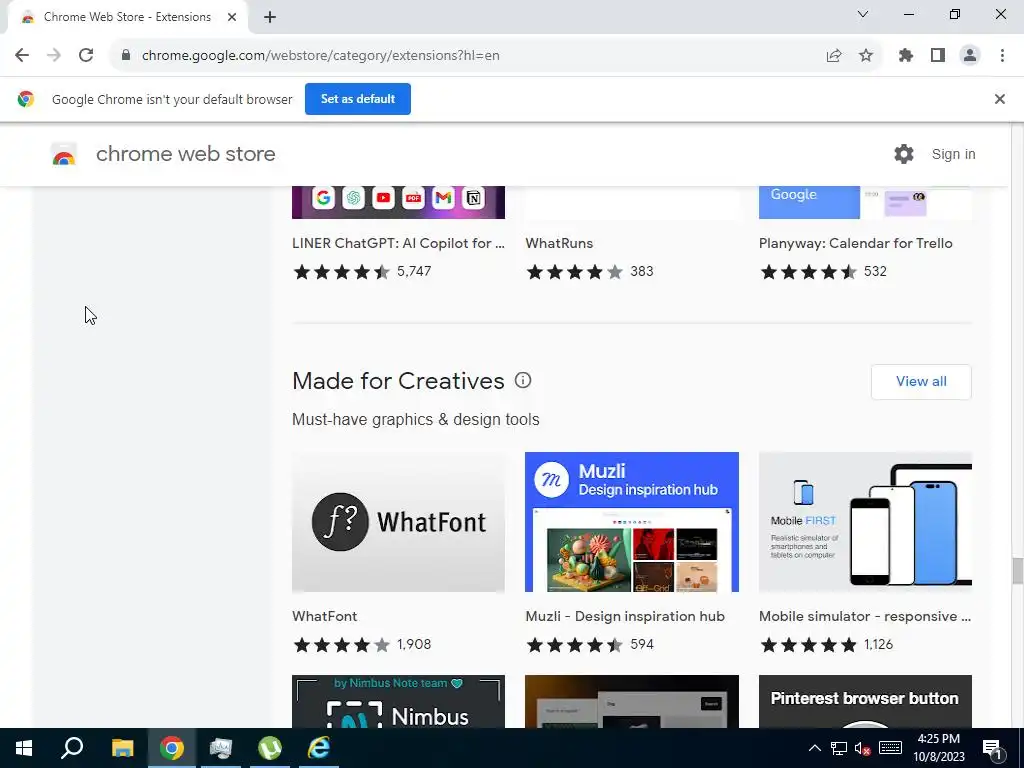Dismiss the default browser notification bar
Viewport: 1024px width, 768px height.
tap(999, 99)
